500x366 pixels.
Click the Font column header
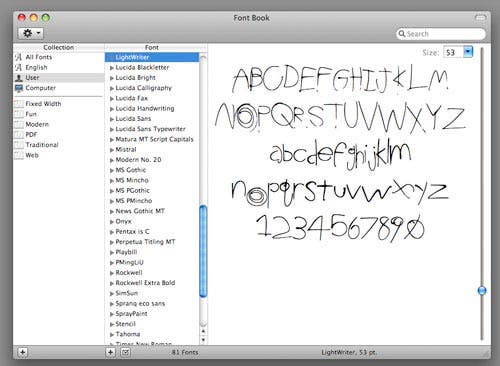(x=152, y=48)
